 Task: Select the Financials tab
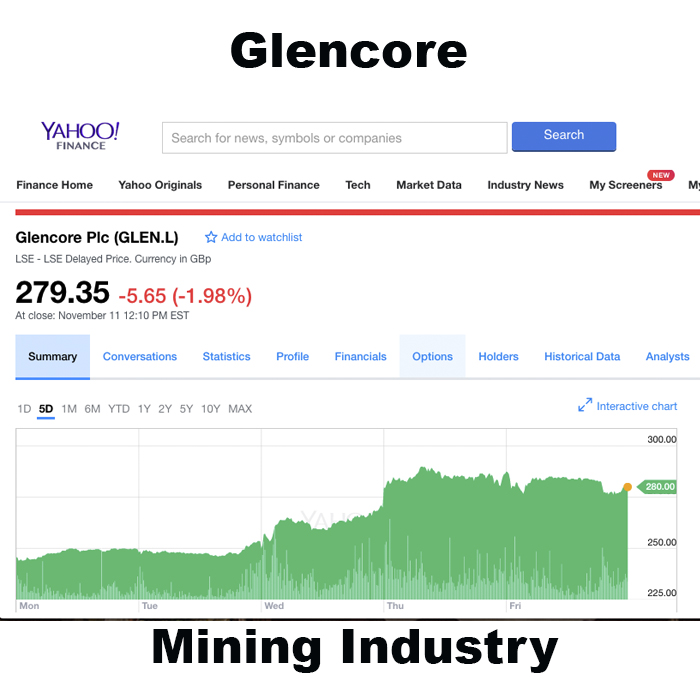[x=360, y=357]
